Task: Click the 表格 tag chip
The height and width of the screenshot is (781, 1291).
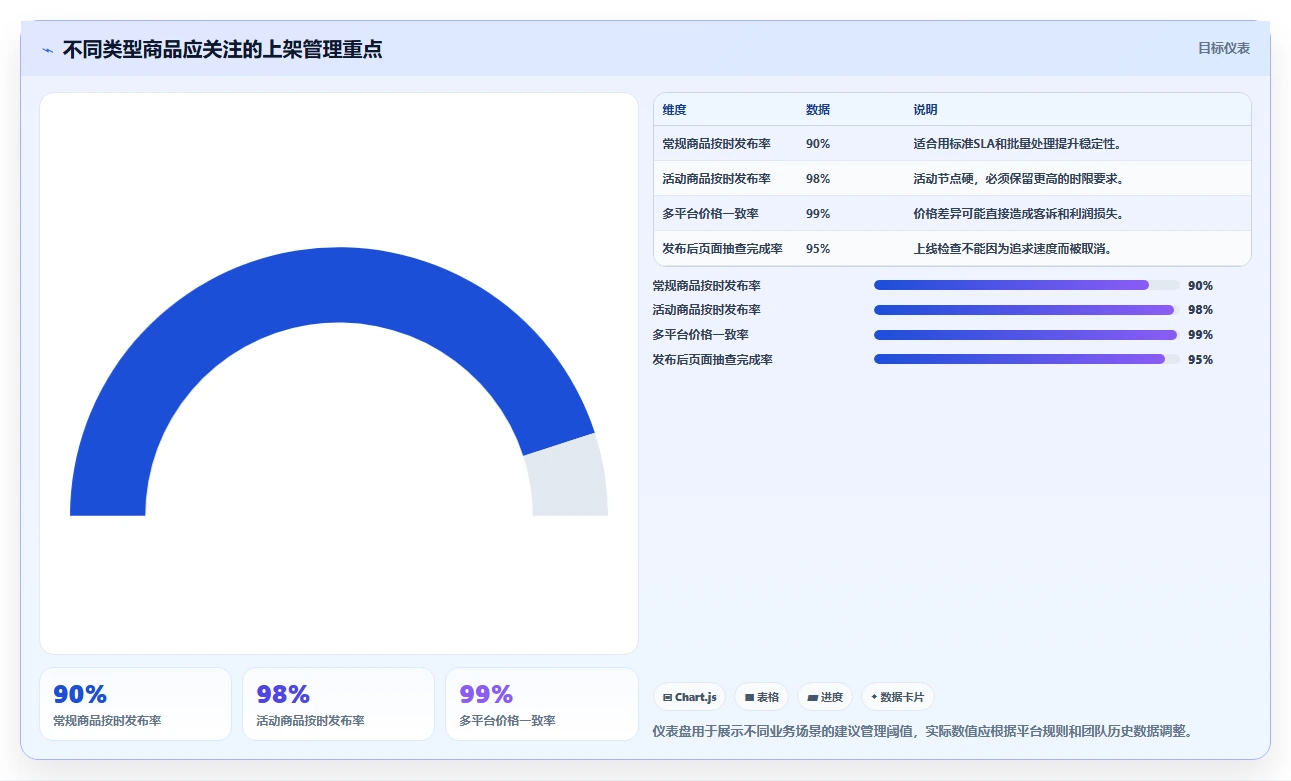Action: point(762,697)
